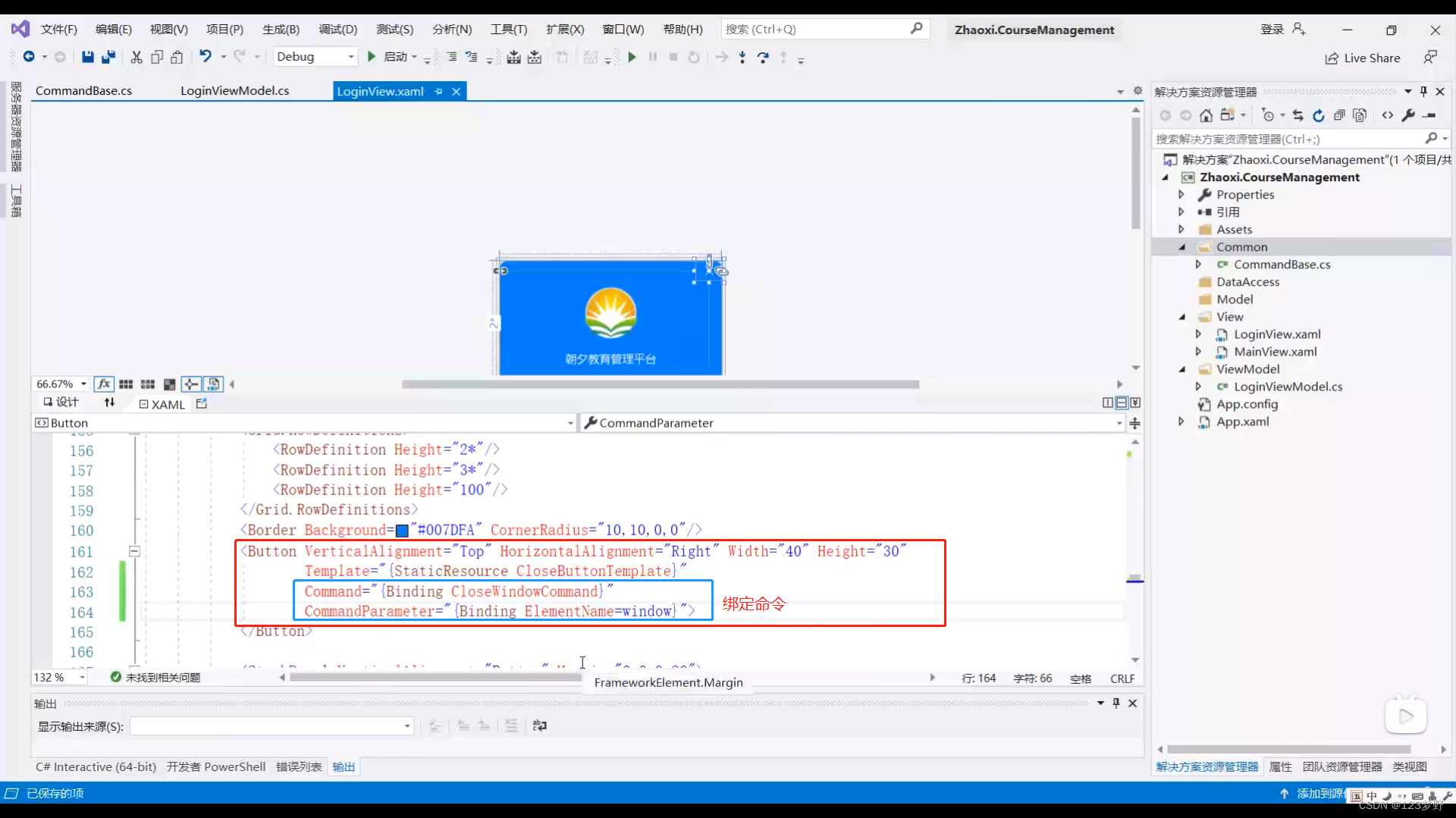Open the 团队资源管理器 tab
The image size is (1456, 818).
coord(1342,767)
